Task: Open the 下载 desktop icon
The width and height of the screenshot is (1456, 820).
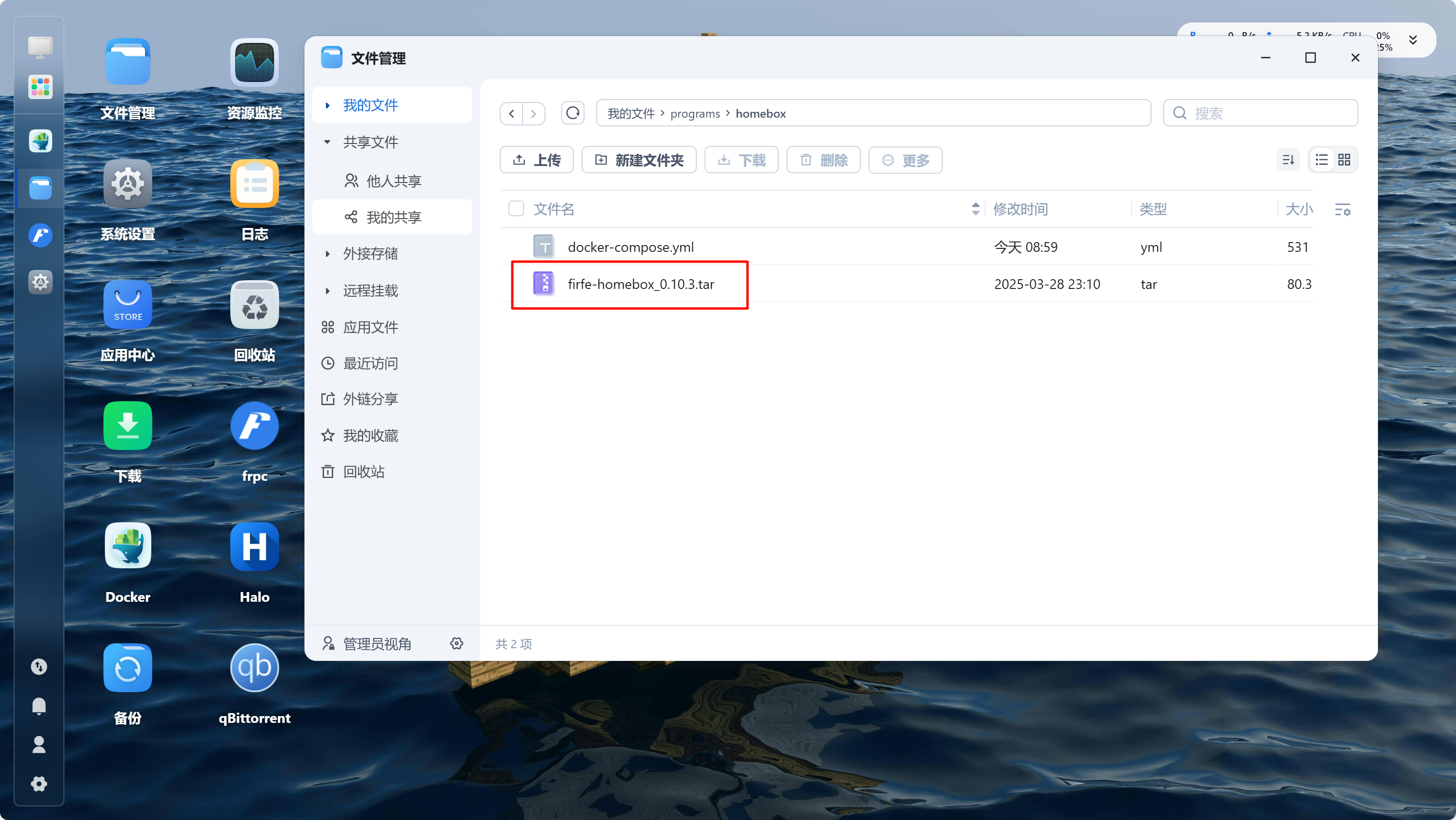Action: coord(128,425)
